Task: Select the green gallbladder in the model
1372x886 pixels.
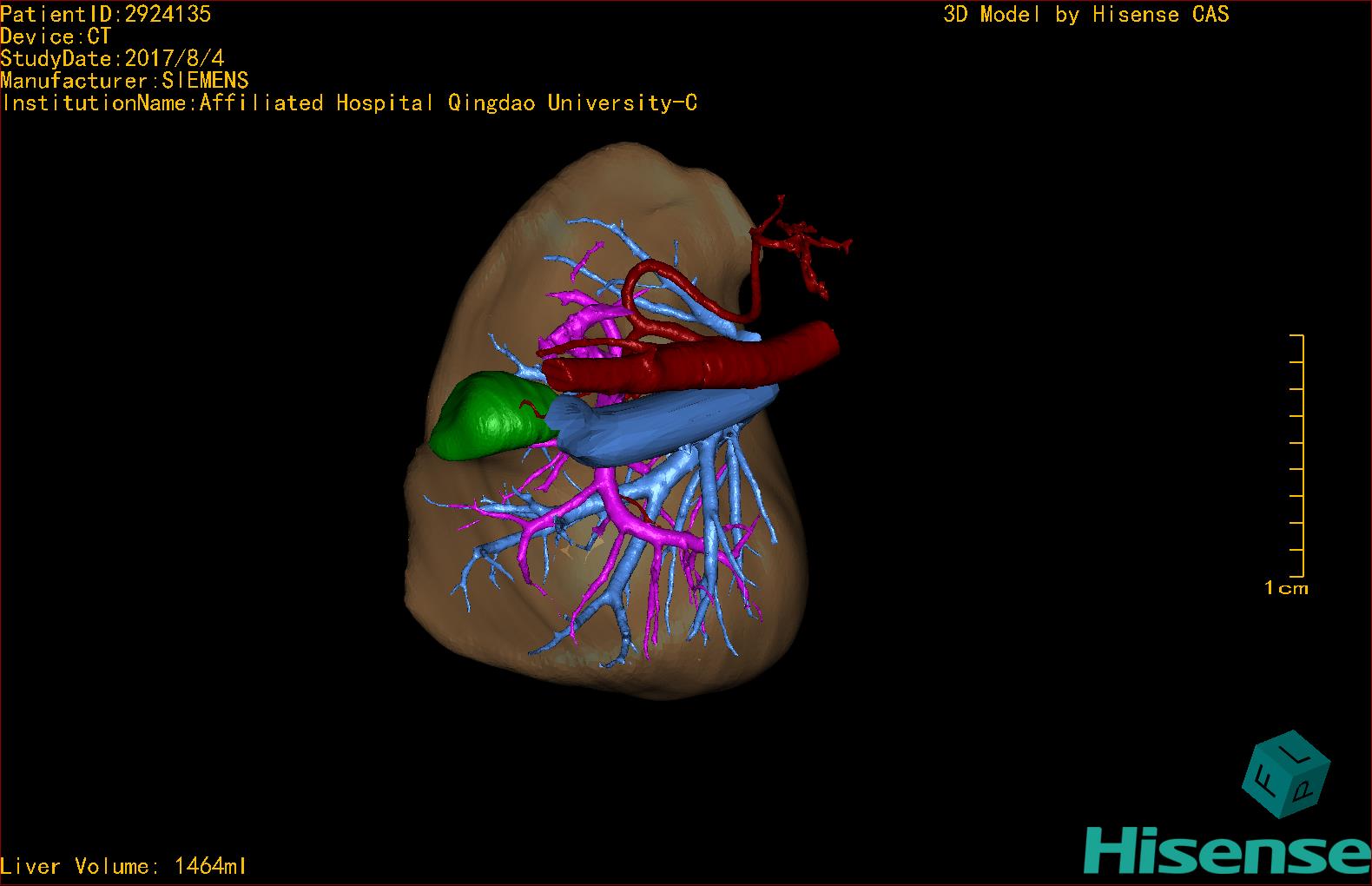Action: 495,415
